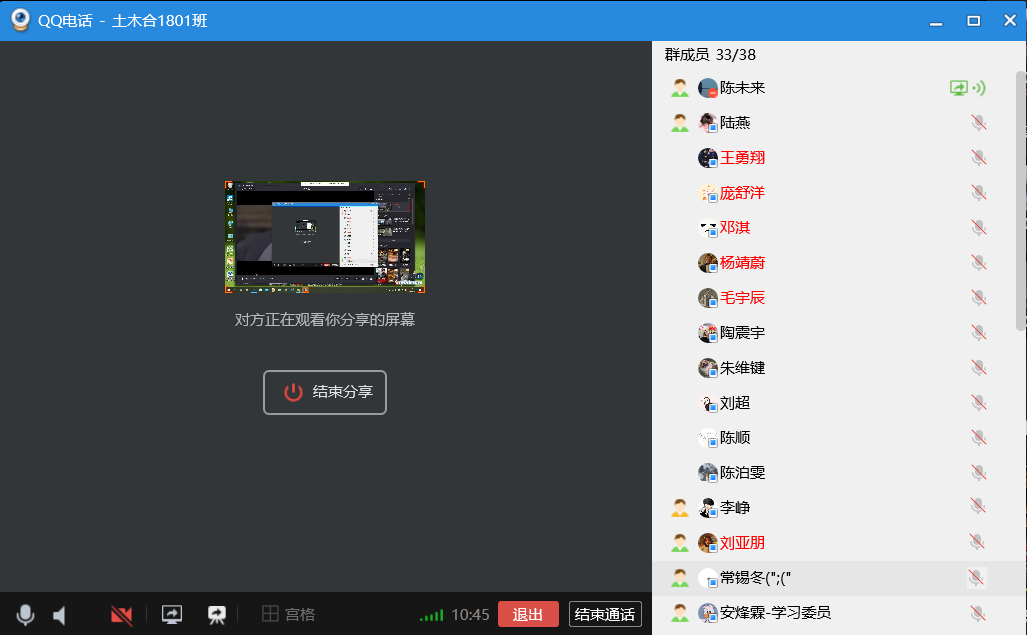Switch to 宫格 grid view
This screenshot has height=635, width=1027.
pos(288,615)
